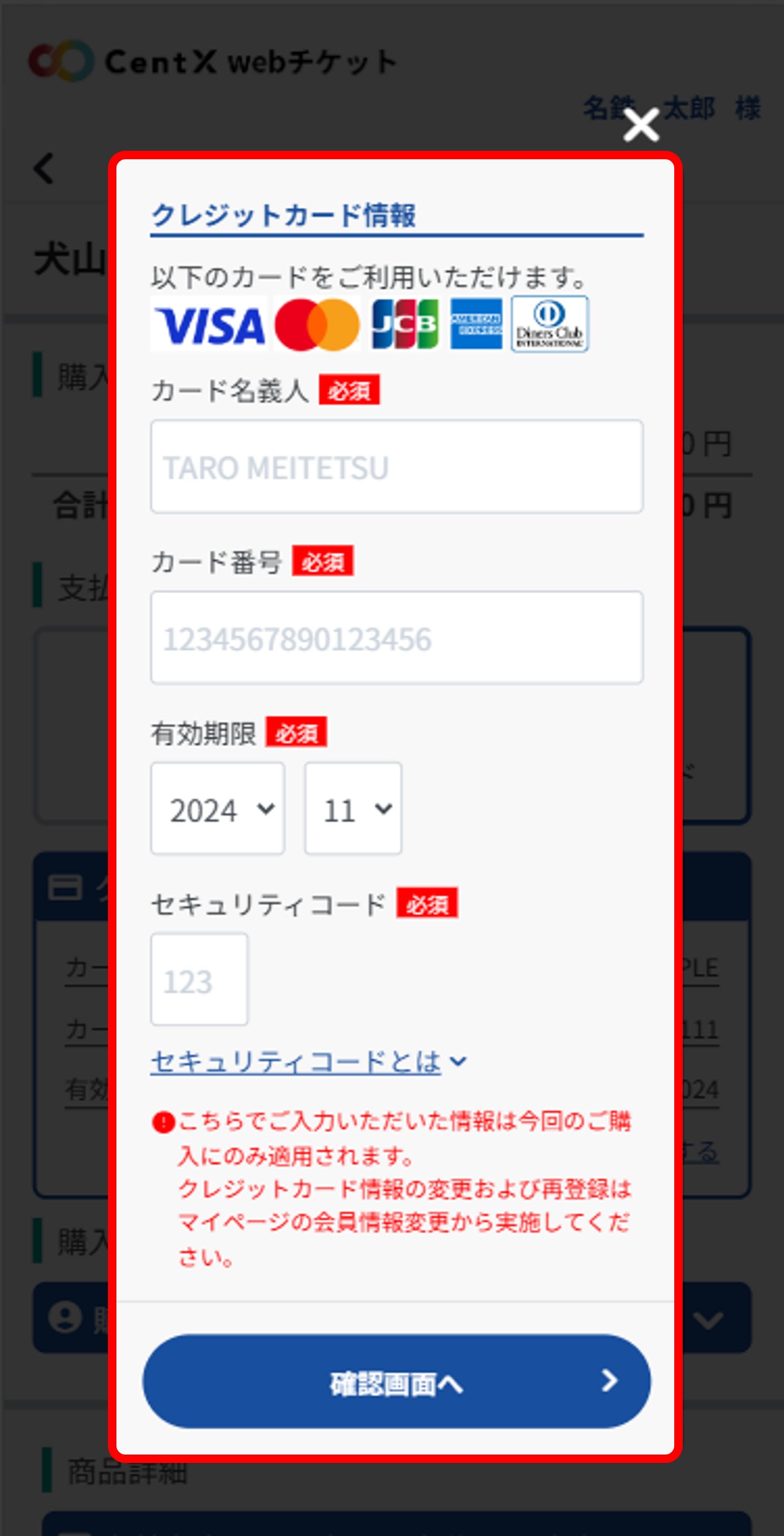
Task: Click the JCB card logo
Action: pyautogui.click(x=405, y=325)
